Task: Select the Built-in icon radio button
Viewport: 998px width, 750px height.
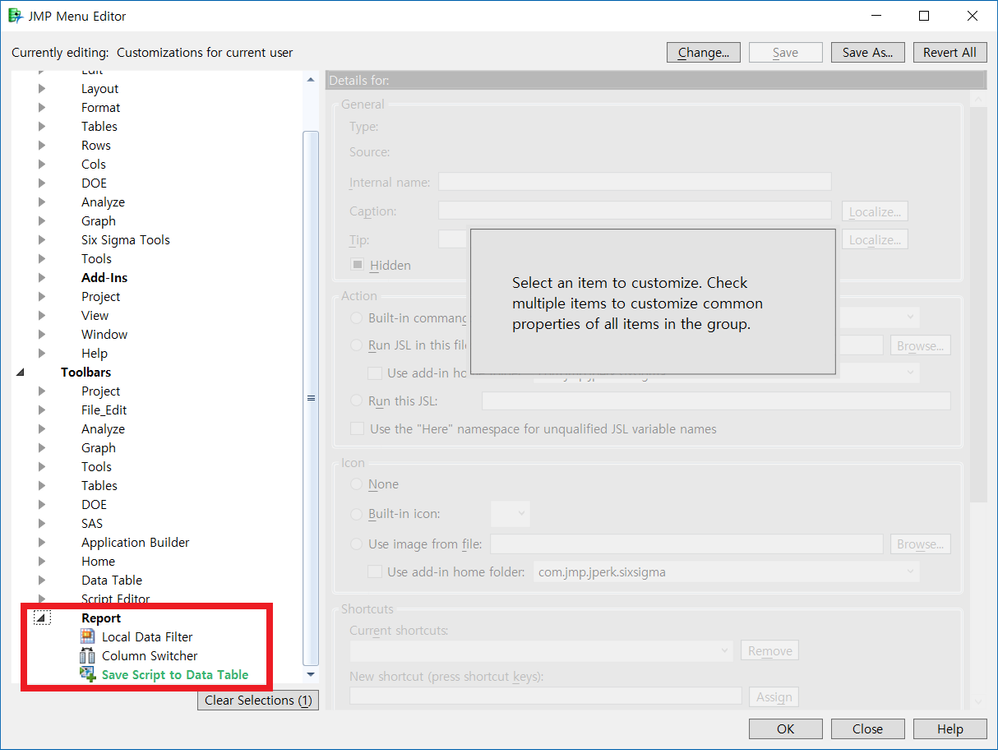Action: (356, 514)
